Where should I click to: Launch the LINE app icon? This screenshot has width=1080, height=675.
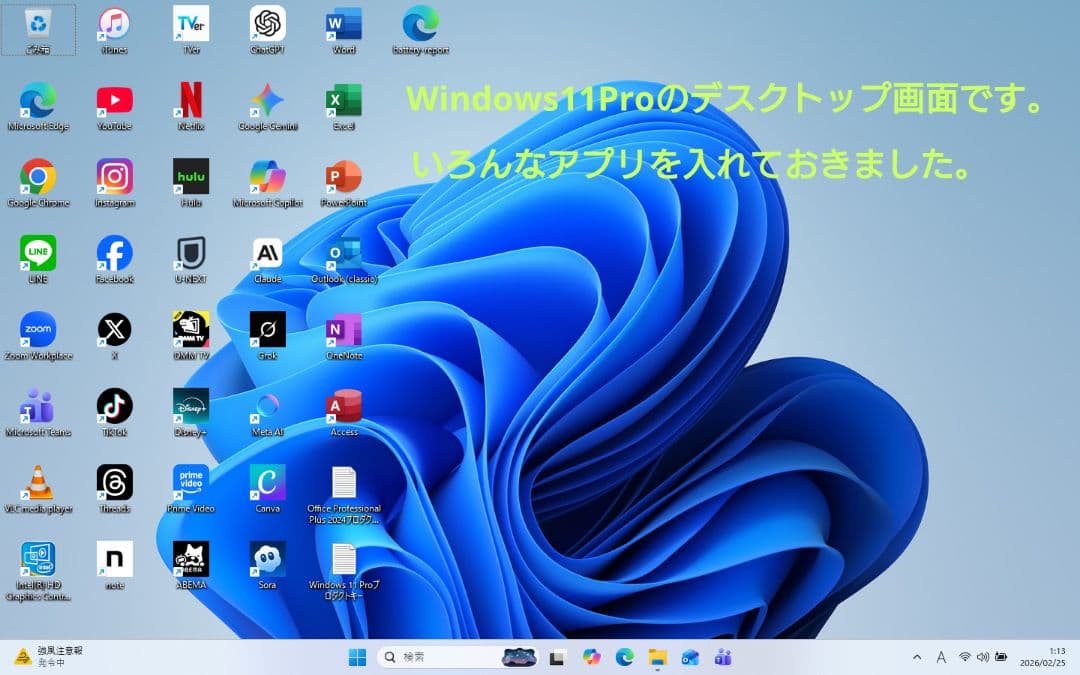point(38,259)
